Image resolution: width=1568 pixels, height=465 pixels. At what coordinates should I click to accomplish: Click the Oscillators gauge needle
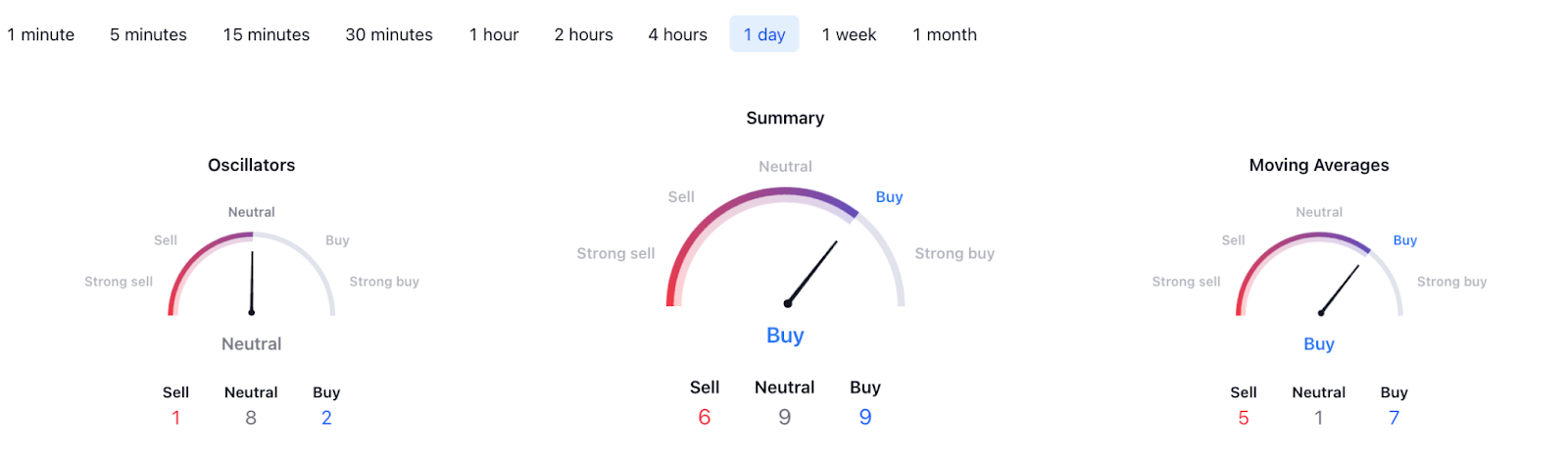coord(252,283)
